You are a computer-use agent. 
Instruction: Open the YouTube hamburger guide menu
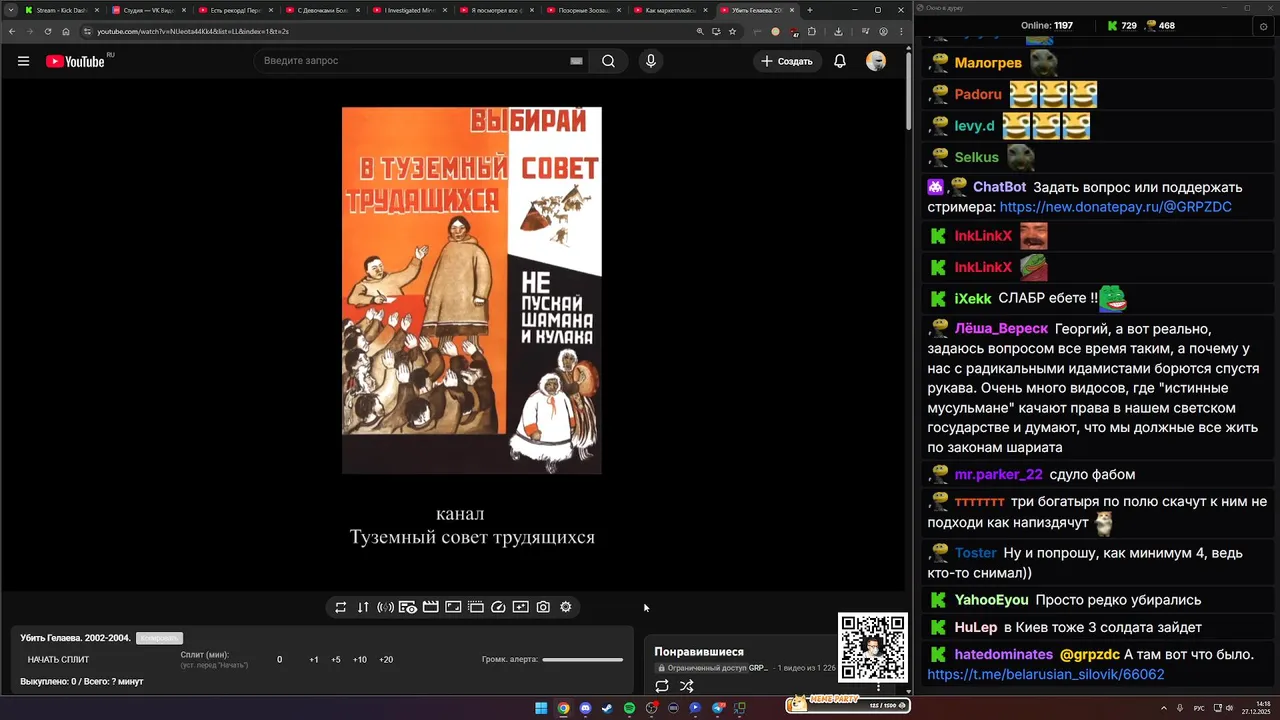tap(23, 61)
